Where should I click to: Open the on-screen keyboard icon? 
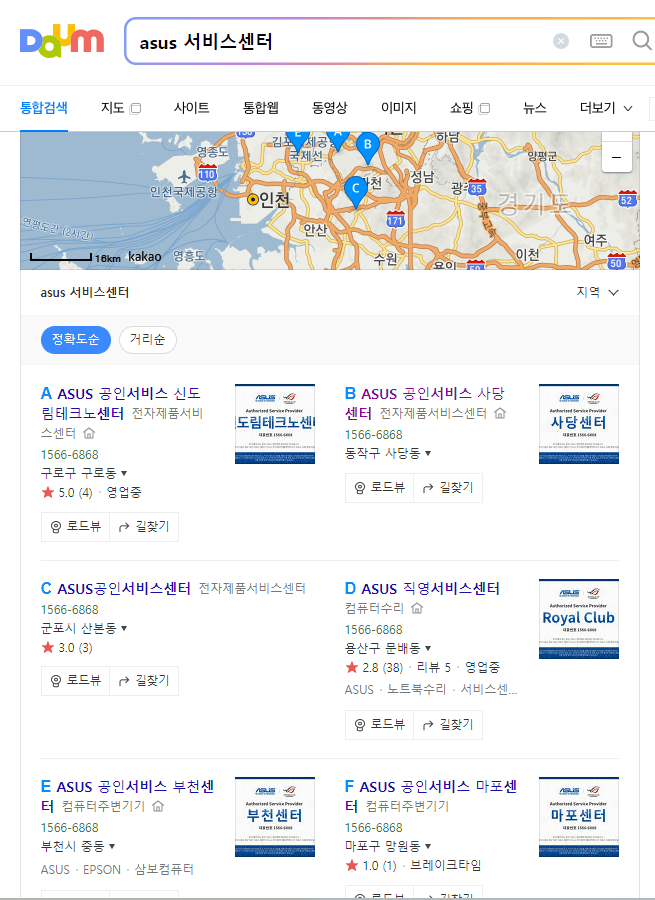(601, 41)
